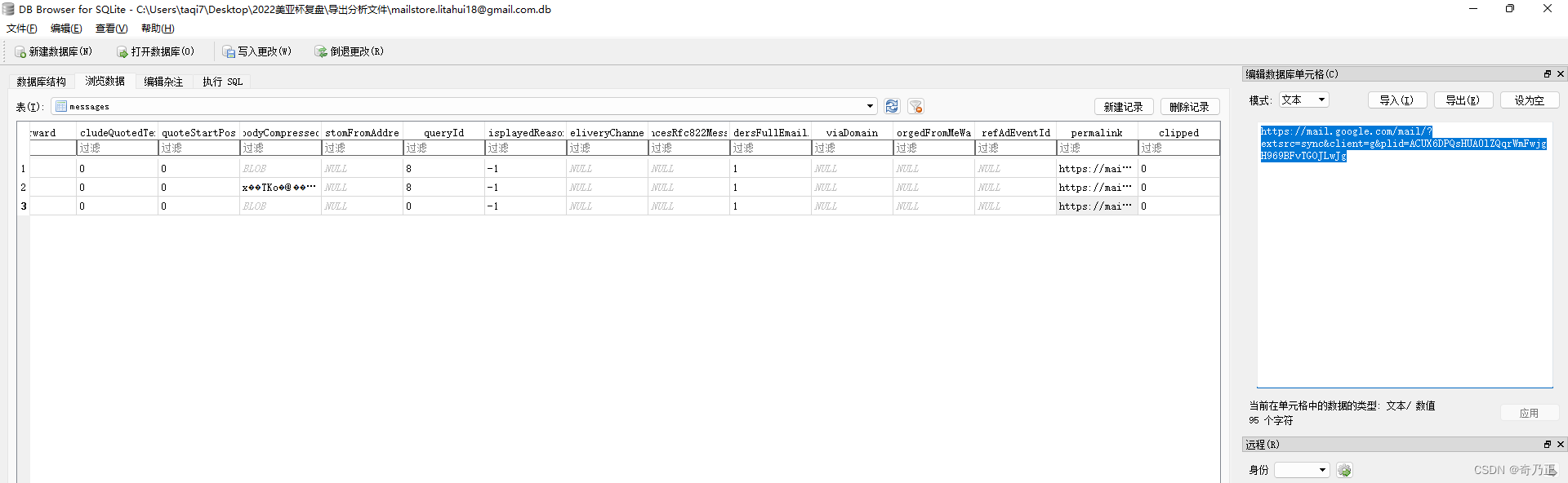Open the 模式 text mode dropdown
The width and height of the screenshot is (1568, 483).
coord(1304,100)
